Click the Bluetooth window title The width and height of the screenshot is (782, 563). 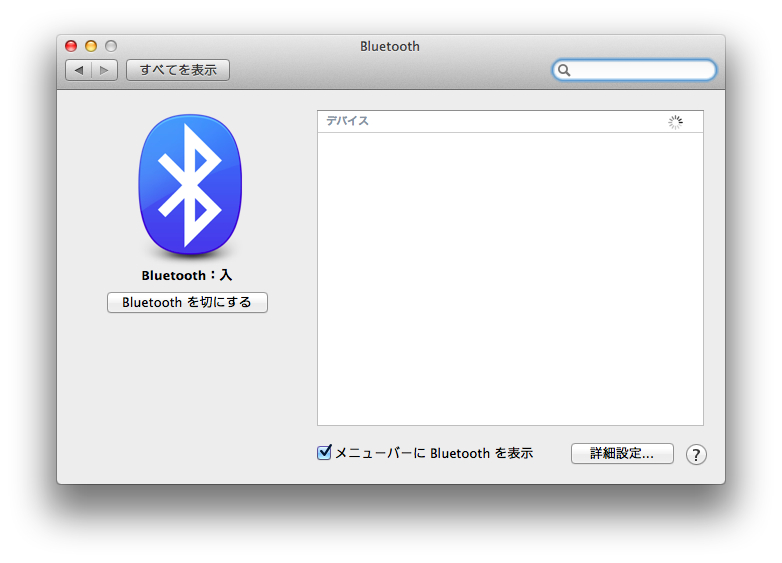(x=390, y=46)
